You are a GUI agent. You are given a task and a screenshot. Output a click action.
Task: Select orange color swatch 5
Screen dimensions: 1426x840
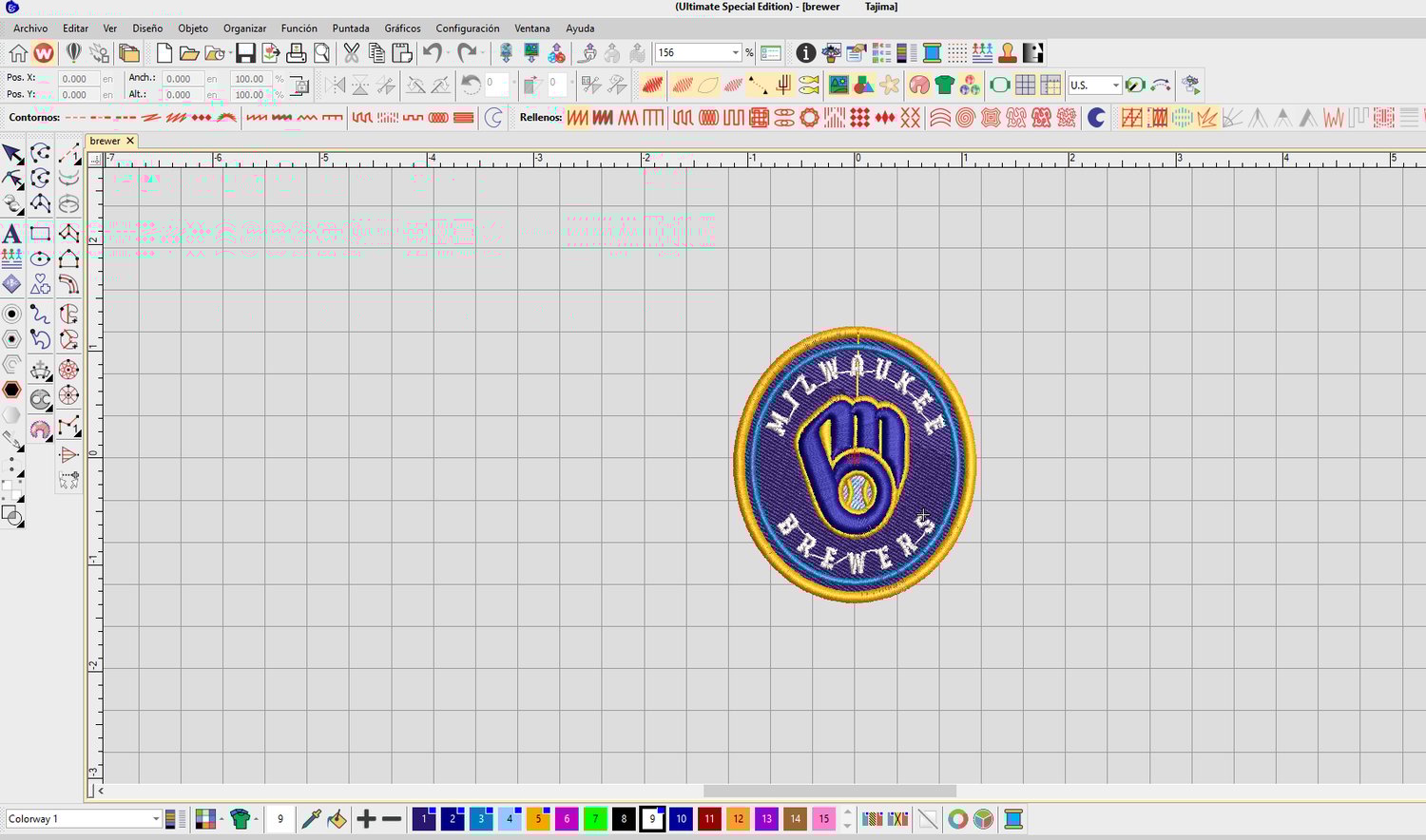tap(538, 818)
